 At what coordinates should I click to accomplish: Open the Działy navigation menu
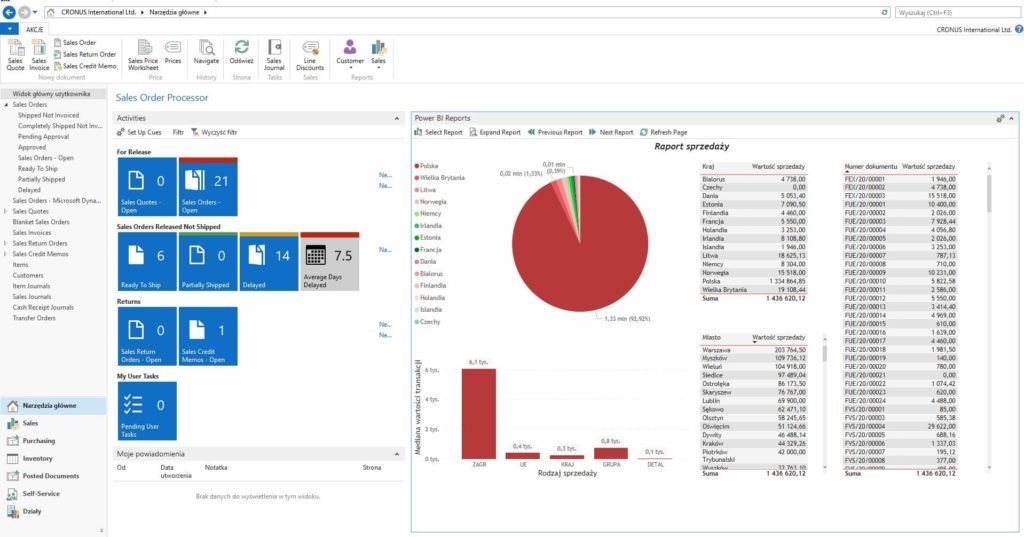tap(53, 512)
